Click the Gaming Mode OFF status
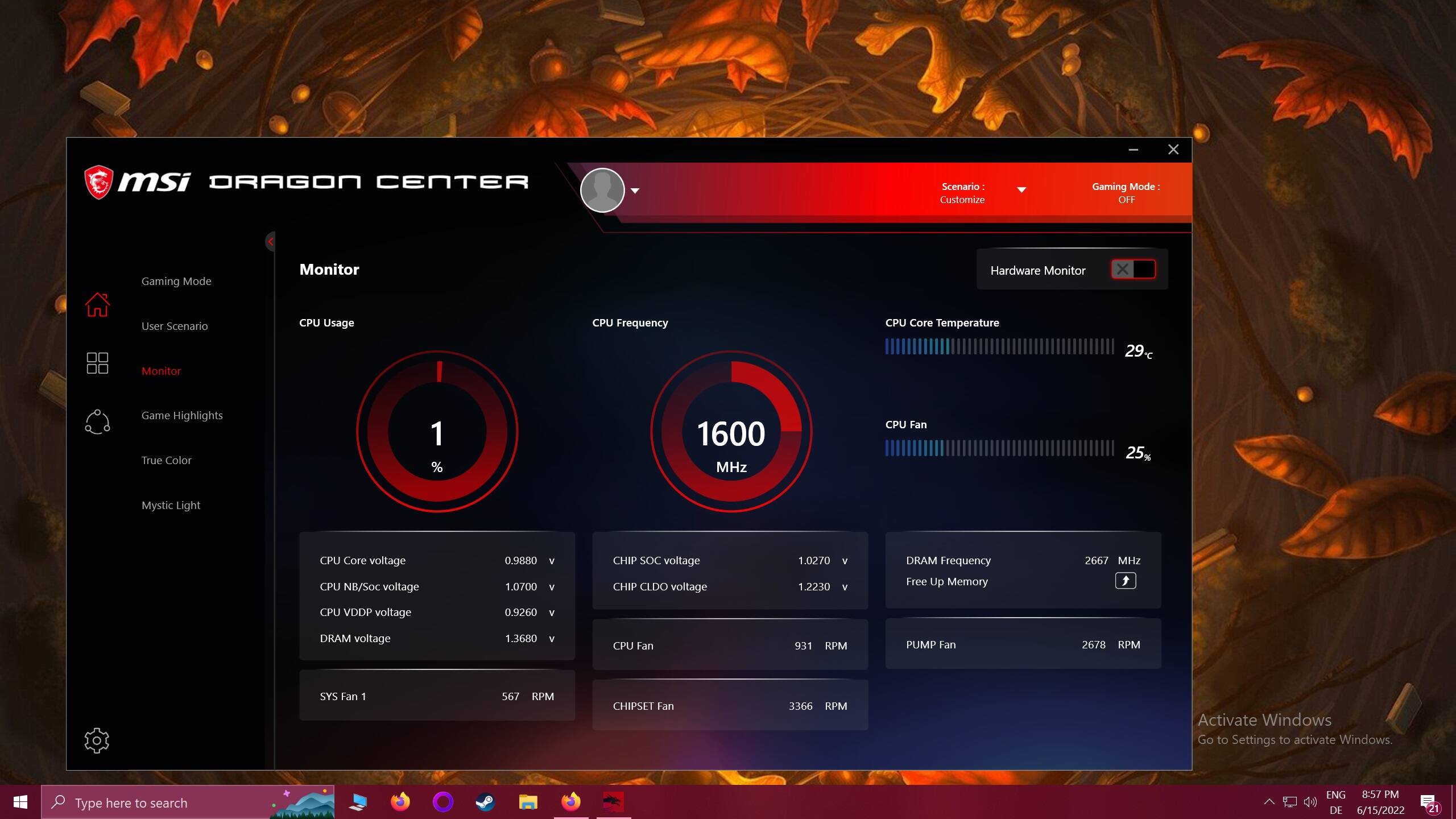Viewport: 1456px width, 819px height. click(x=1126, y=193)
